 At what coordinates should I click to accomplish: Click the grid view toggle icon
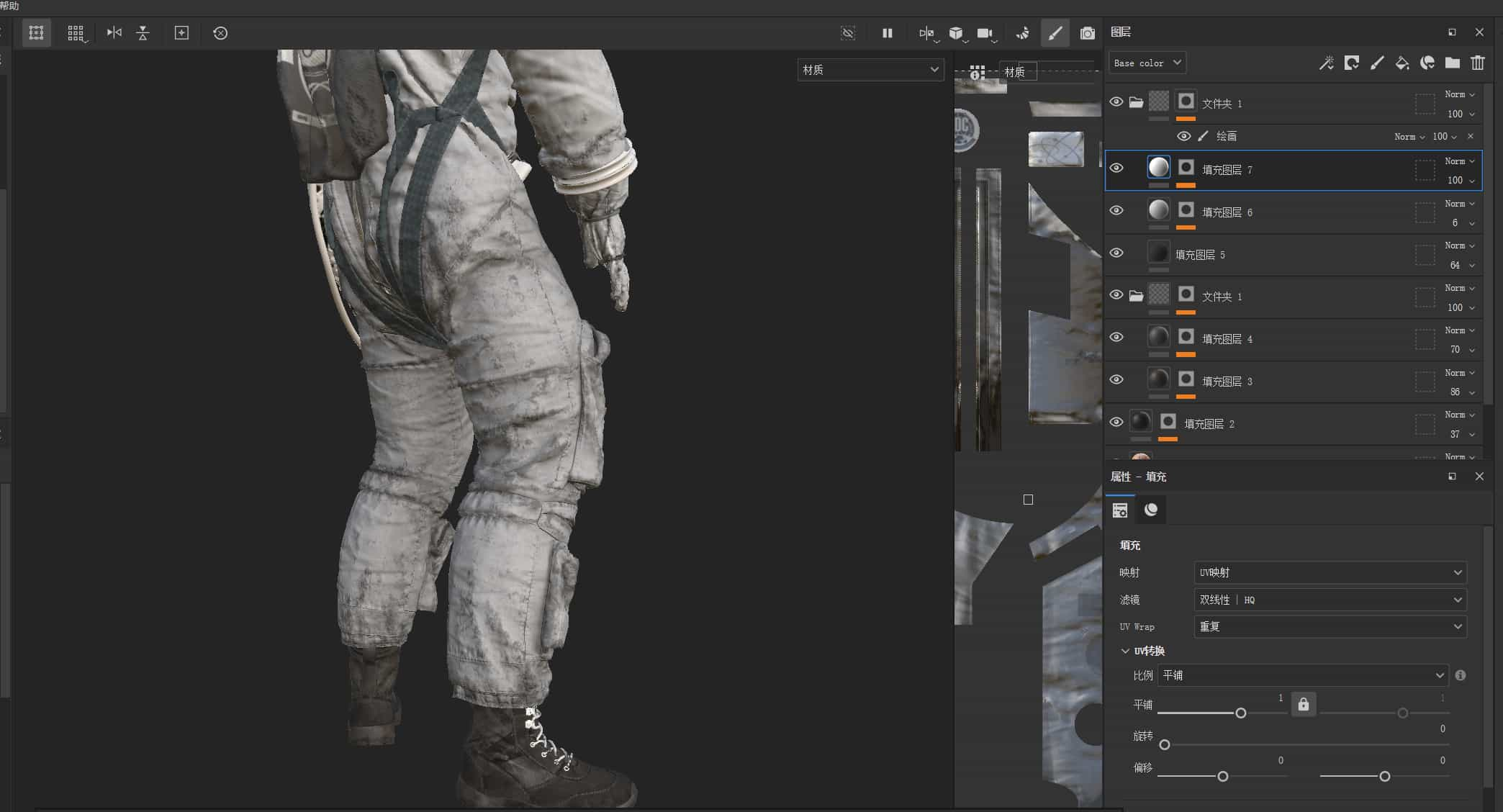tap(76, 32)
